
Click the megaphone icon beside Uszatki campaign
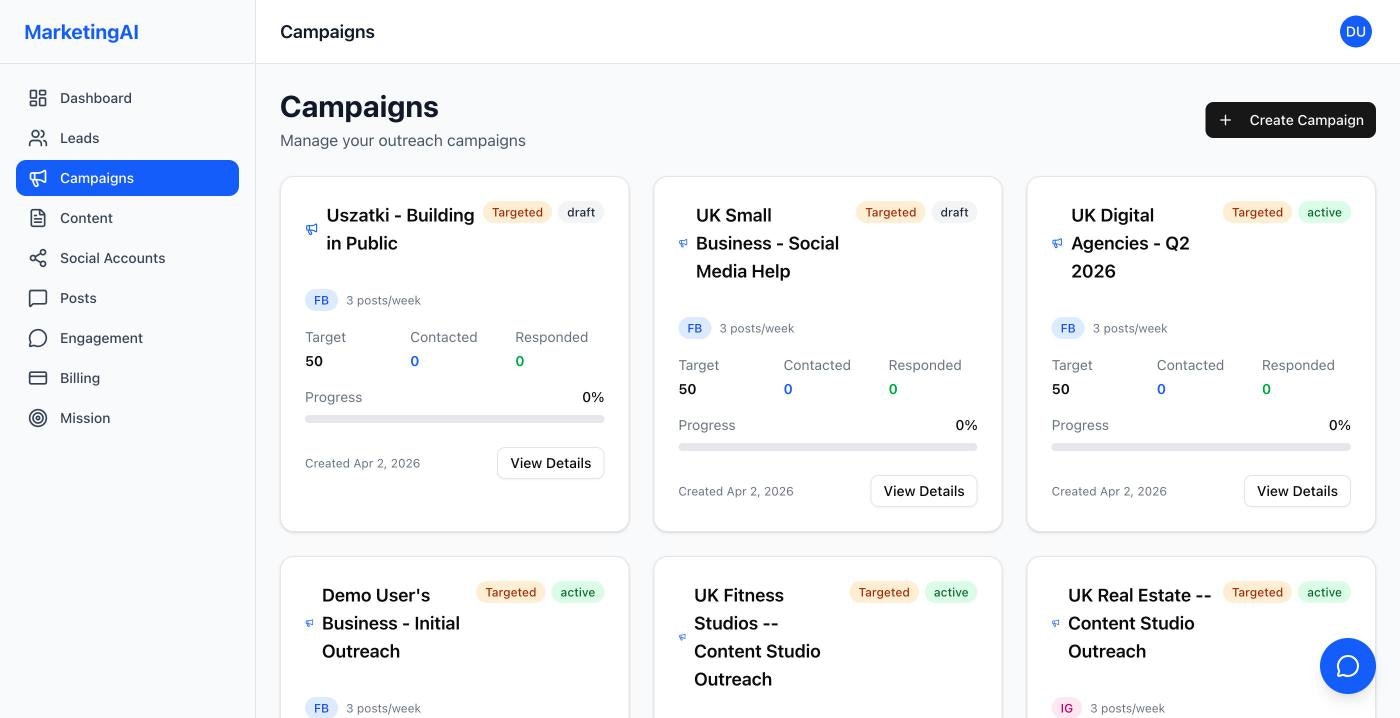click(x=311, y=229)
